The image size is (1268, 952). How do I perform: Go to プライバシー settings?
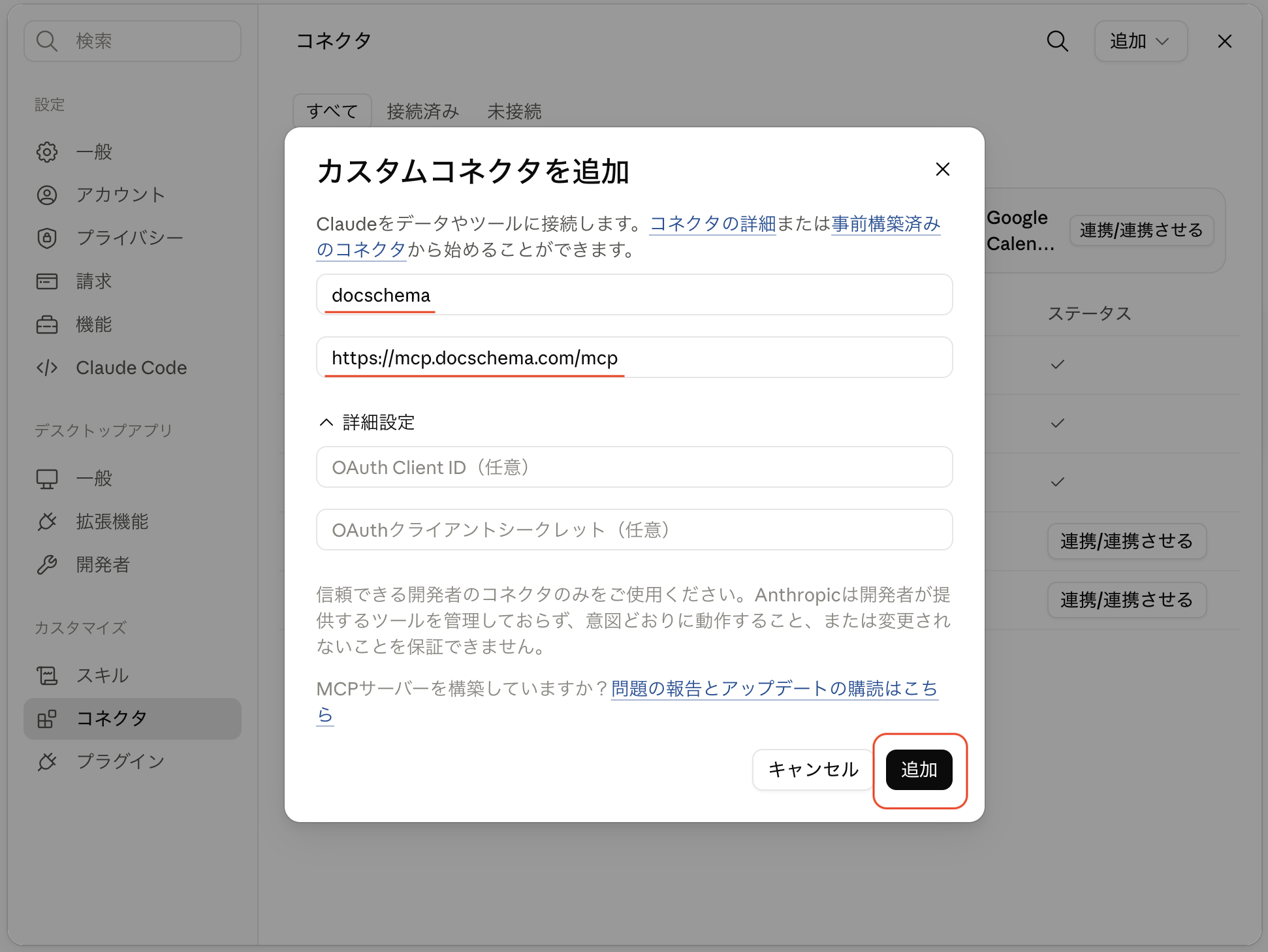133,238
